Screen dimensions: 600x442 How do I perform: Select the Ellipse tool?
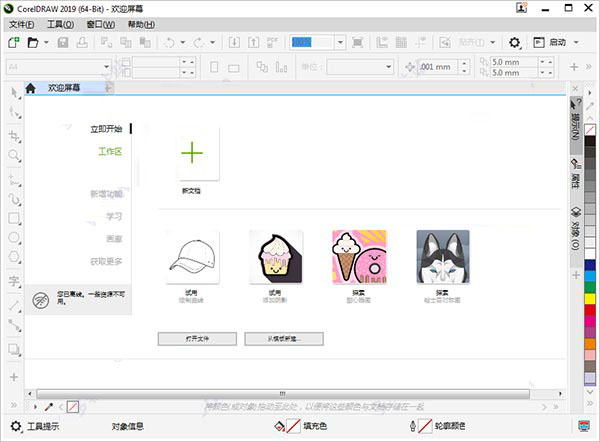tap(14, 239)
